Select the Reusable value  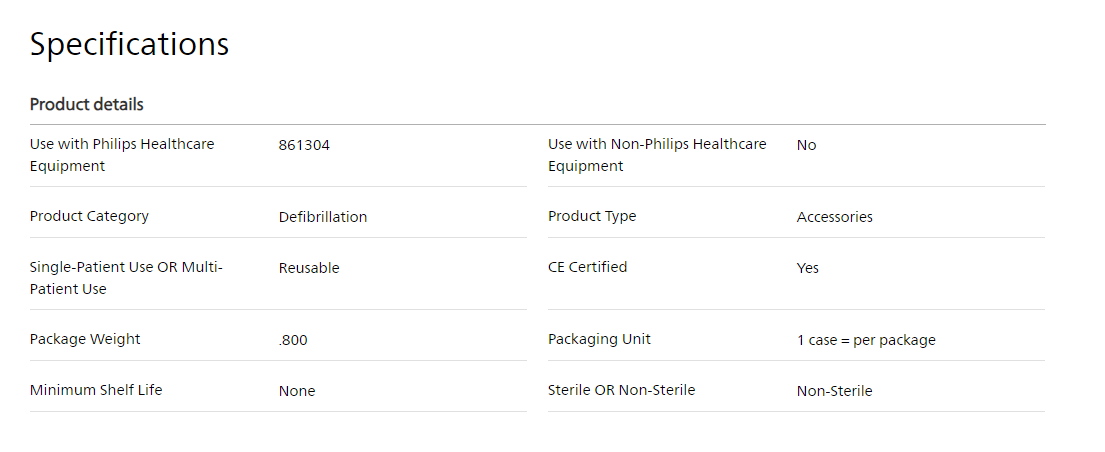pos(309,268)
